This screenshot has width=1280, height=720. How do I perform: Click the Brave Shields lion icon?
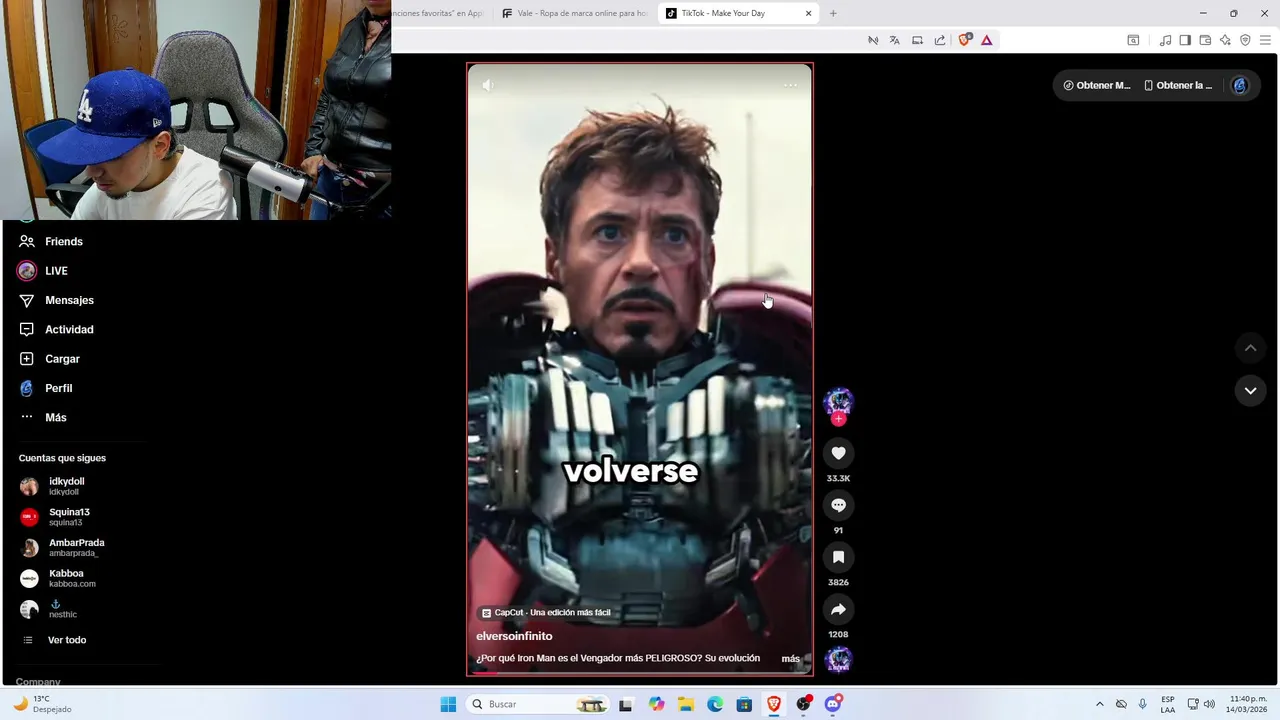pyautogui.click(x=965, y=40)
